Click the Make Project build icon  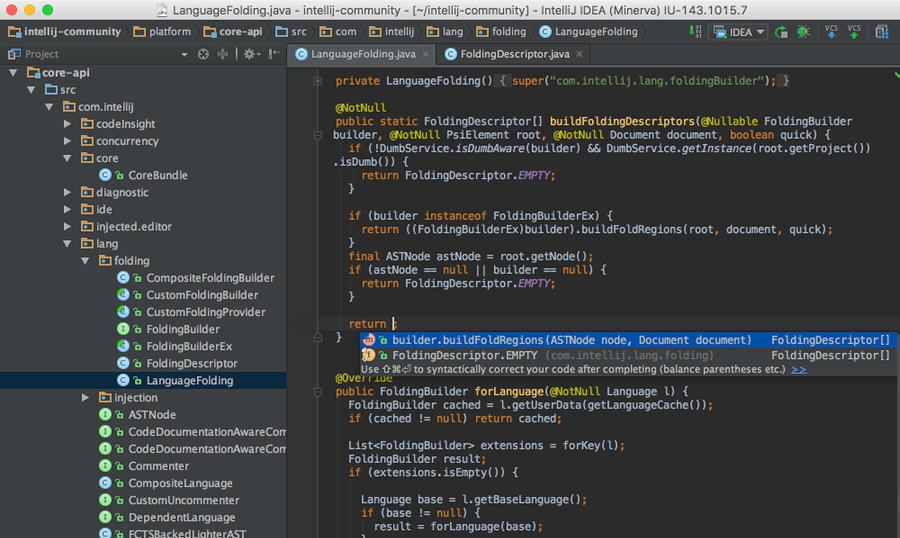tap(695, 32)
